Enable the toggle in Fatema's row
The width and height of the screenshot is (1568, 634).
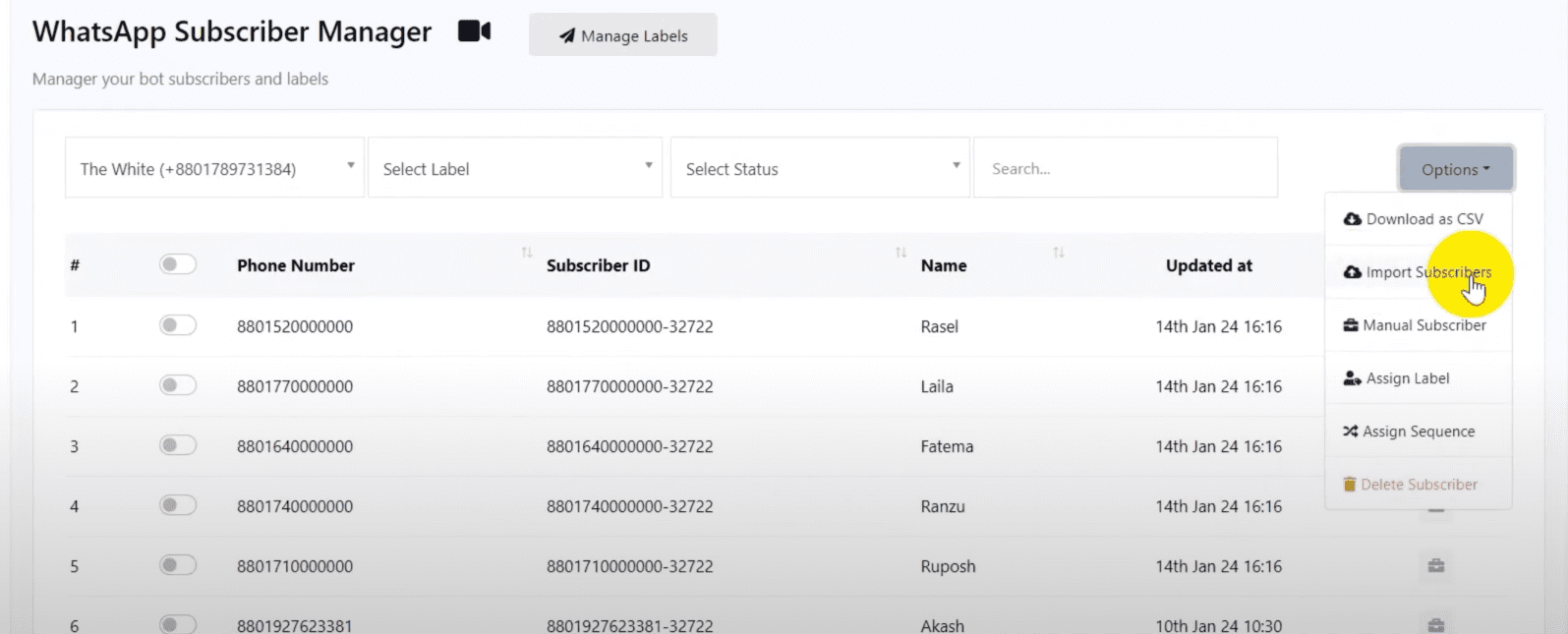178,445
